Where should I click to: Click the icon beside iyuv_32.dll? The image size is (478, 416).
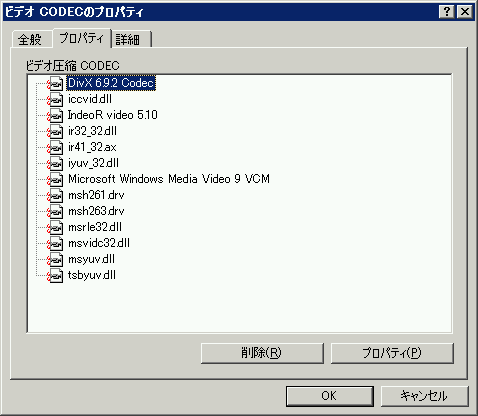(55, 163)
